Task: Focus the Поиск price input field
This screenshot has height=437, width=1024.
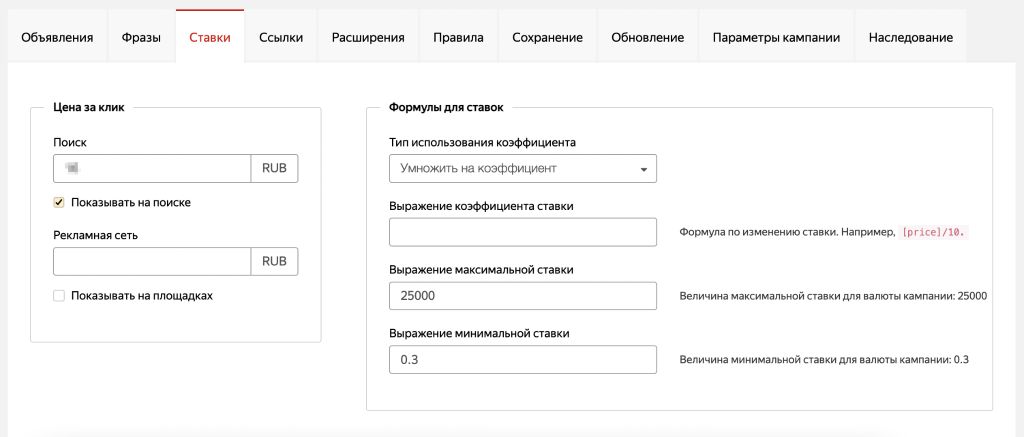Action: 151,168
